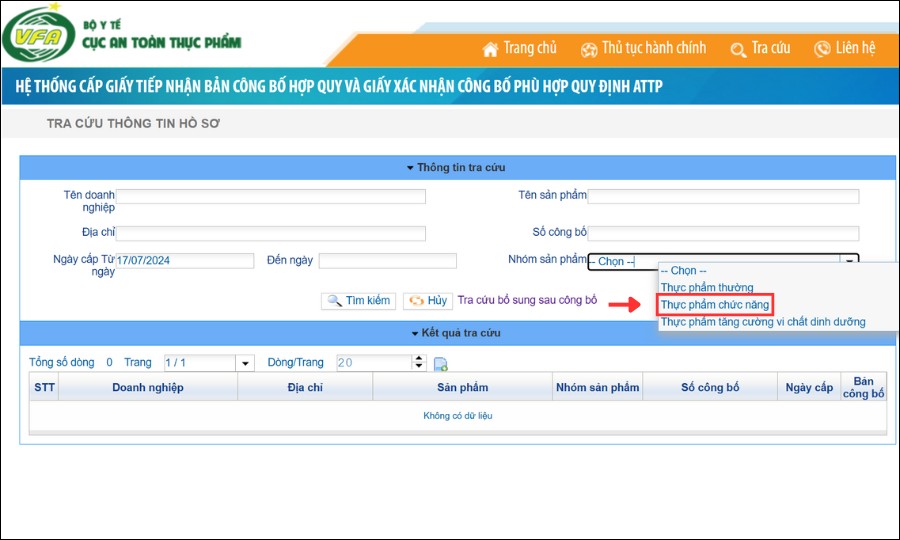Choose Thực phẩm tăng cường vi chất dinh dưỡng

click(x=763, y=322)
